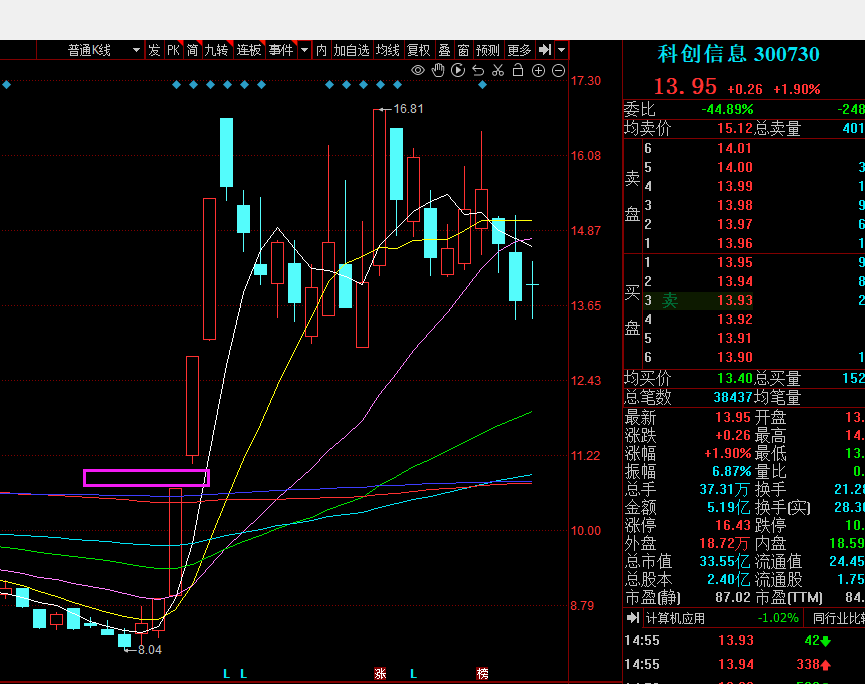The image size is (865, 684).
Task: Select the hand pan tool
Action: (x=438, y=70)
